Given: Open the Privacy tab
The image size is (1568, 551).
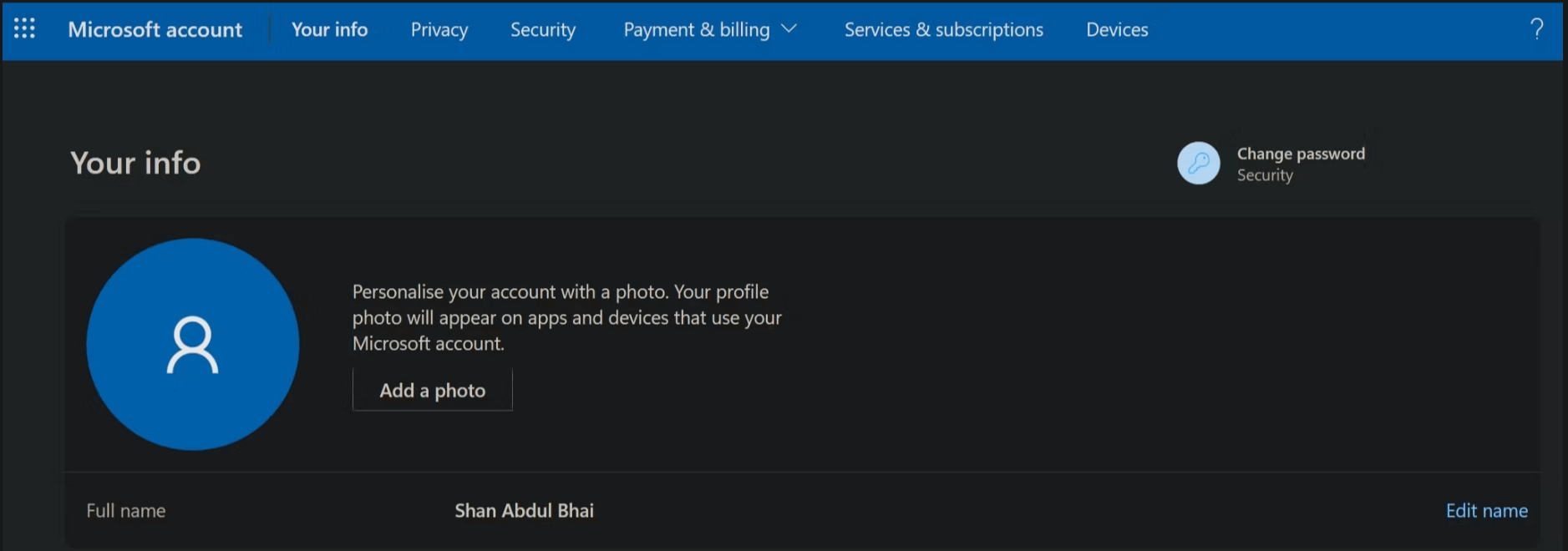Looking at the screenshot, I should pos(439,30).
